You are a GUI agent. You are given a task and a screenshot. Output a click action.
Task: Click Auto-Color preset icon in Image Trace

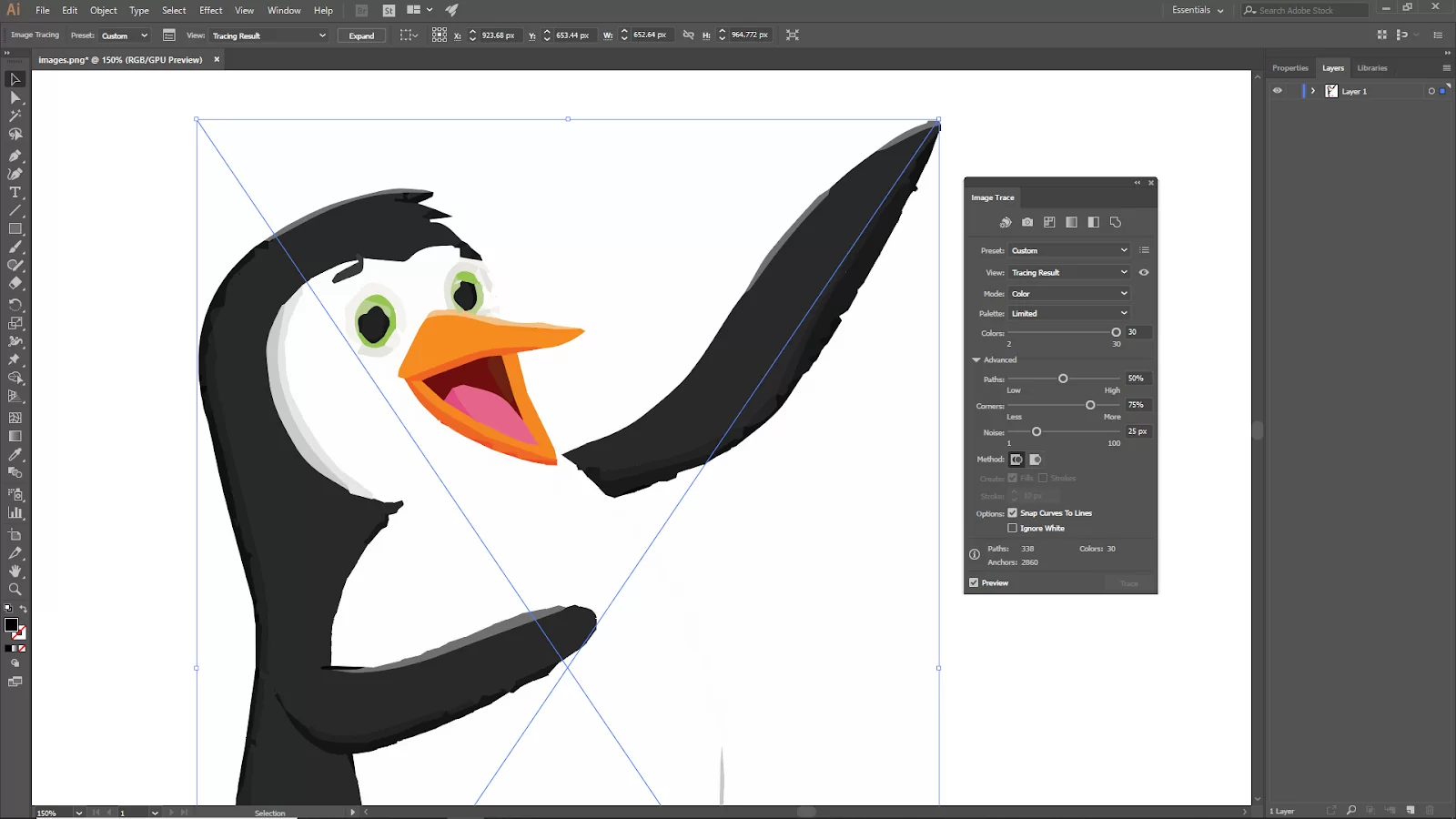click(1006, 222)
